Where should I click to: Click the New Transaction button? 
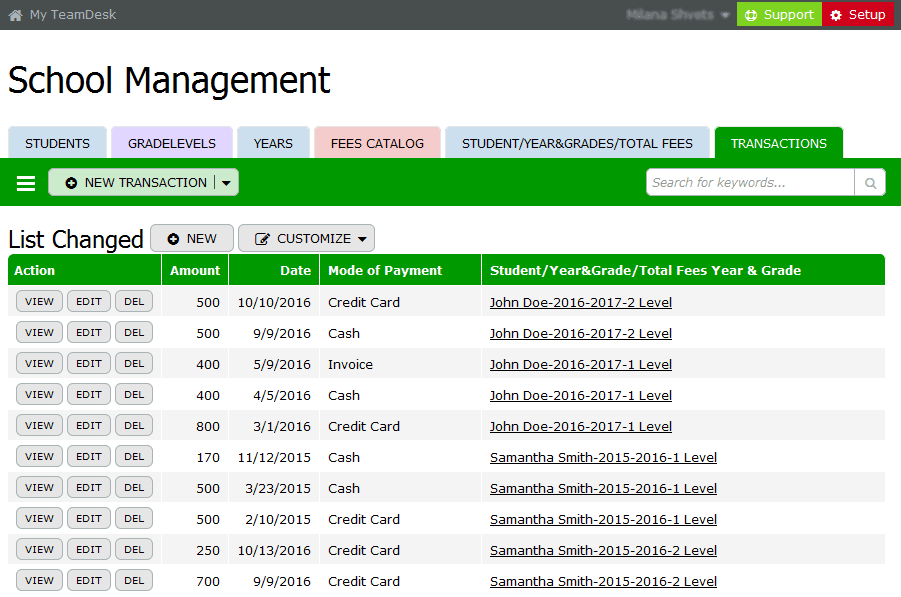click(x=135, y=183)
